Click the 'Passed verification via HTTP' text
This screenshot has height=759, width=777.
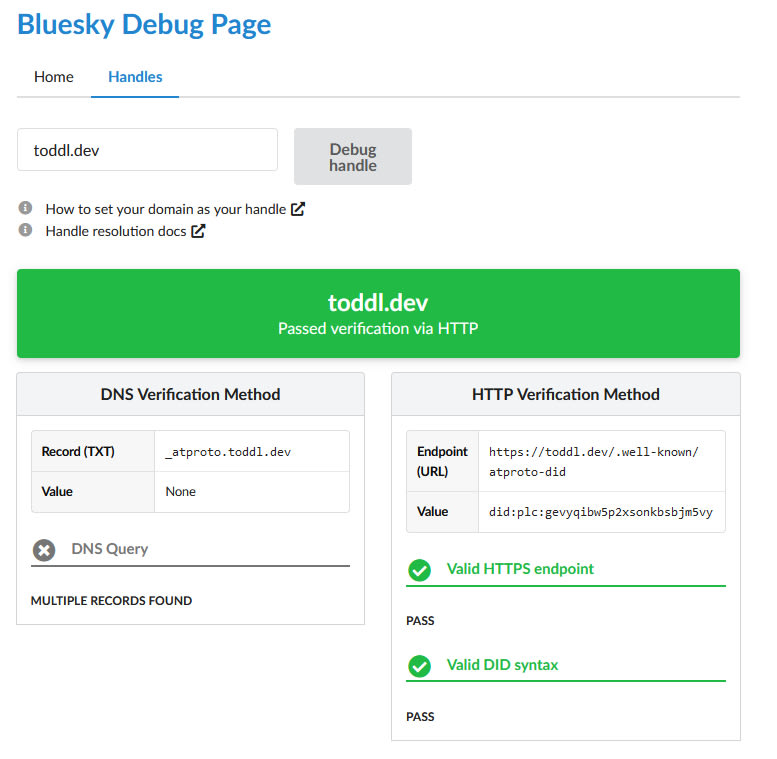378,328
